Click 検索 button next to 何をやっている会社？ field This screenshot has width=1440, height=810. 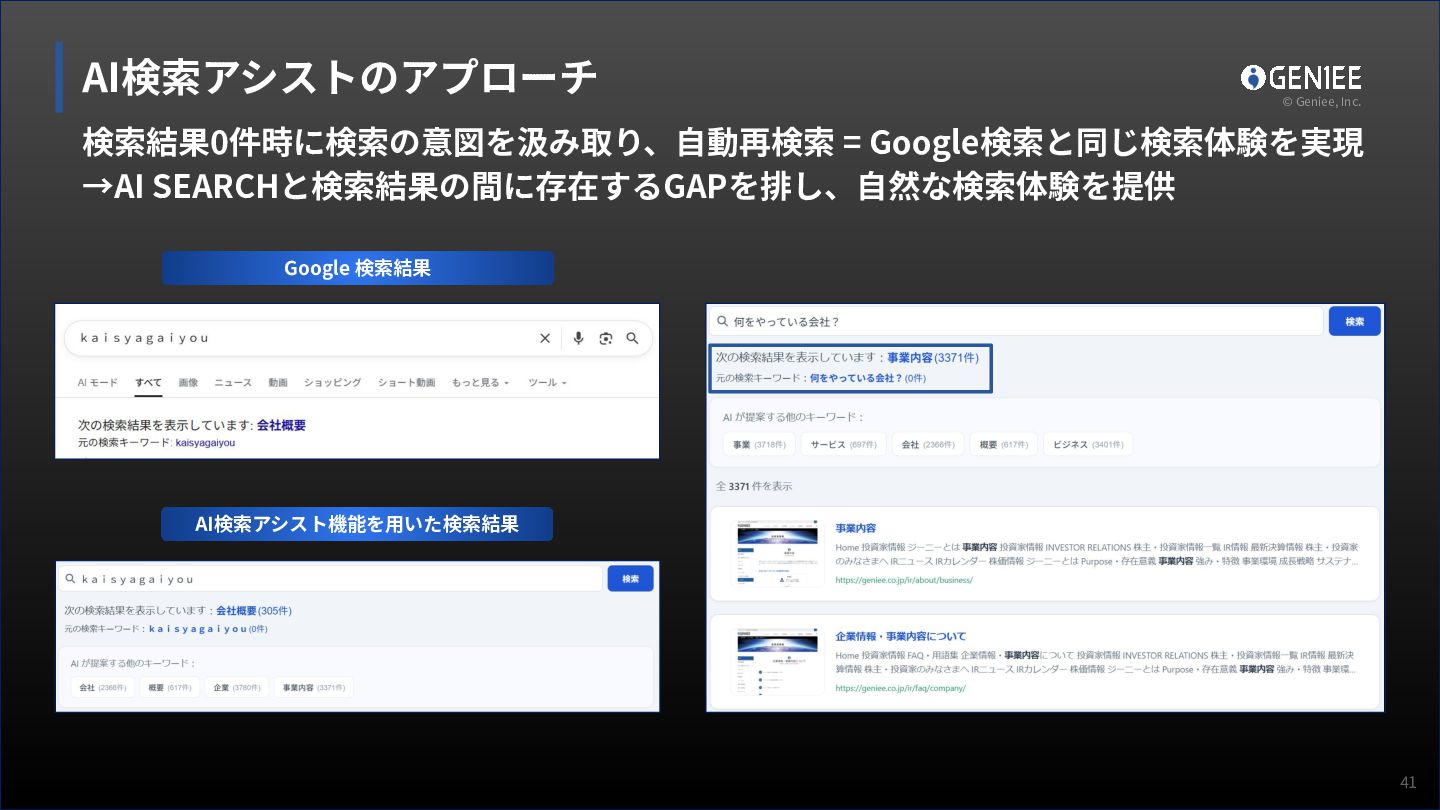tap(1354, 321)
